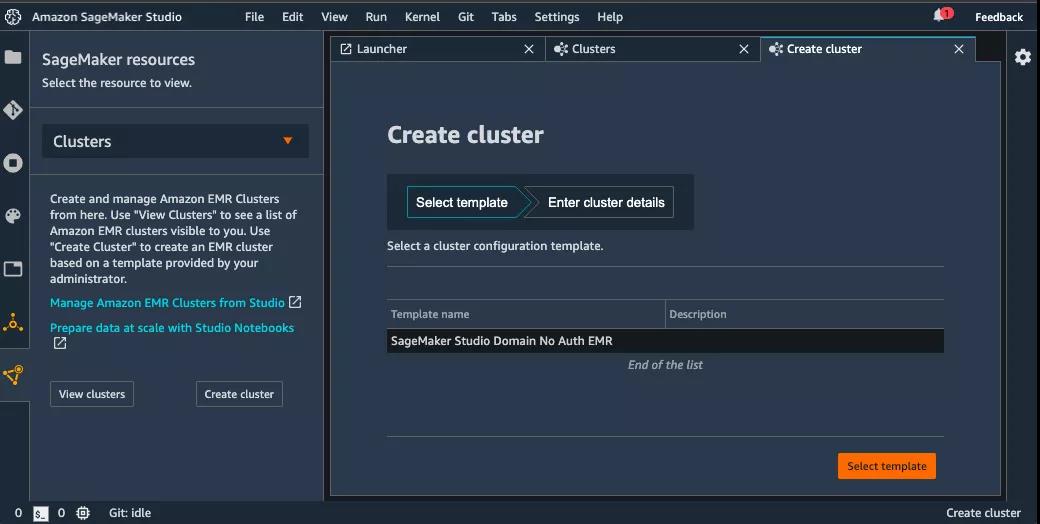Open the File Browser sidebar folder icon
1040x524 pixels.
[13, 57]
